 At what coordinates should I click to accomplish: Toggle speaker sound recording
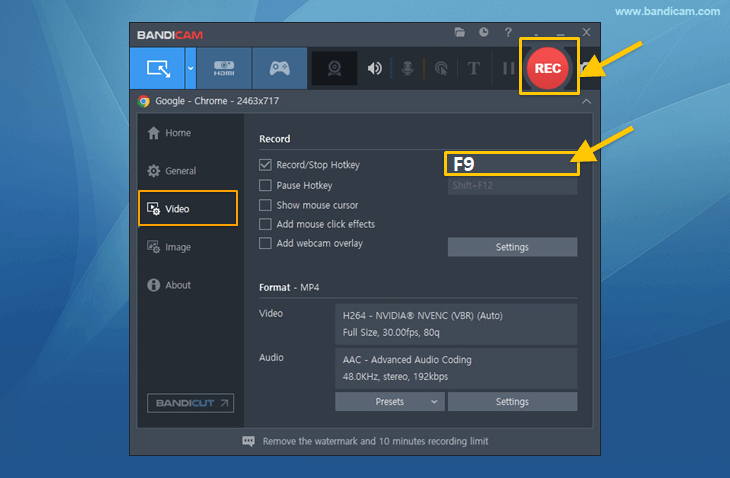point(374,68)
